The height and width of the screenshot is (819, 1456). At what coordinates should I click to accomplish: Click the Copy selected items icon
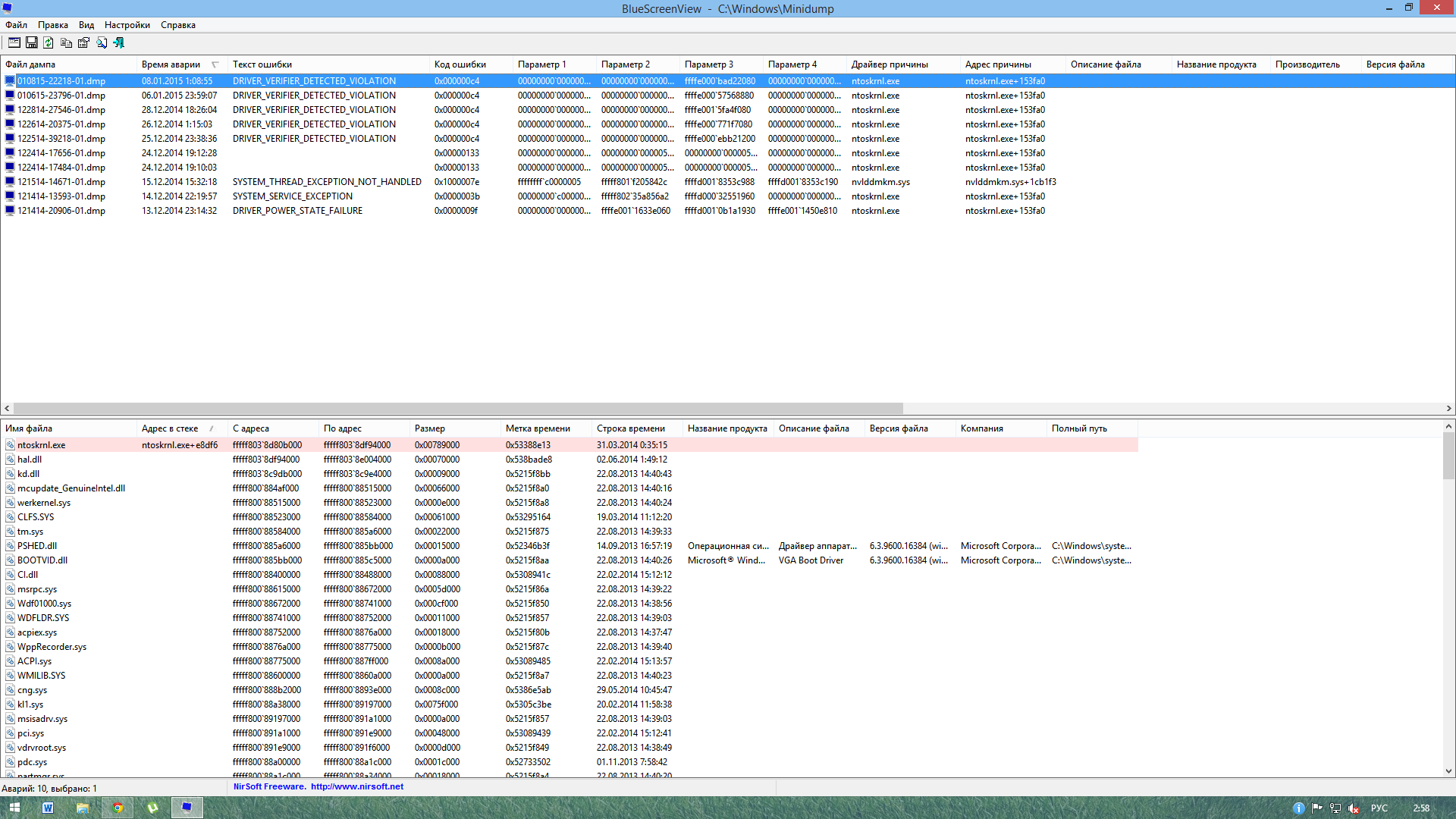[x=66, y=43]
